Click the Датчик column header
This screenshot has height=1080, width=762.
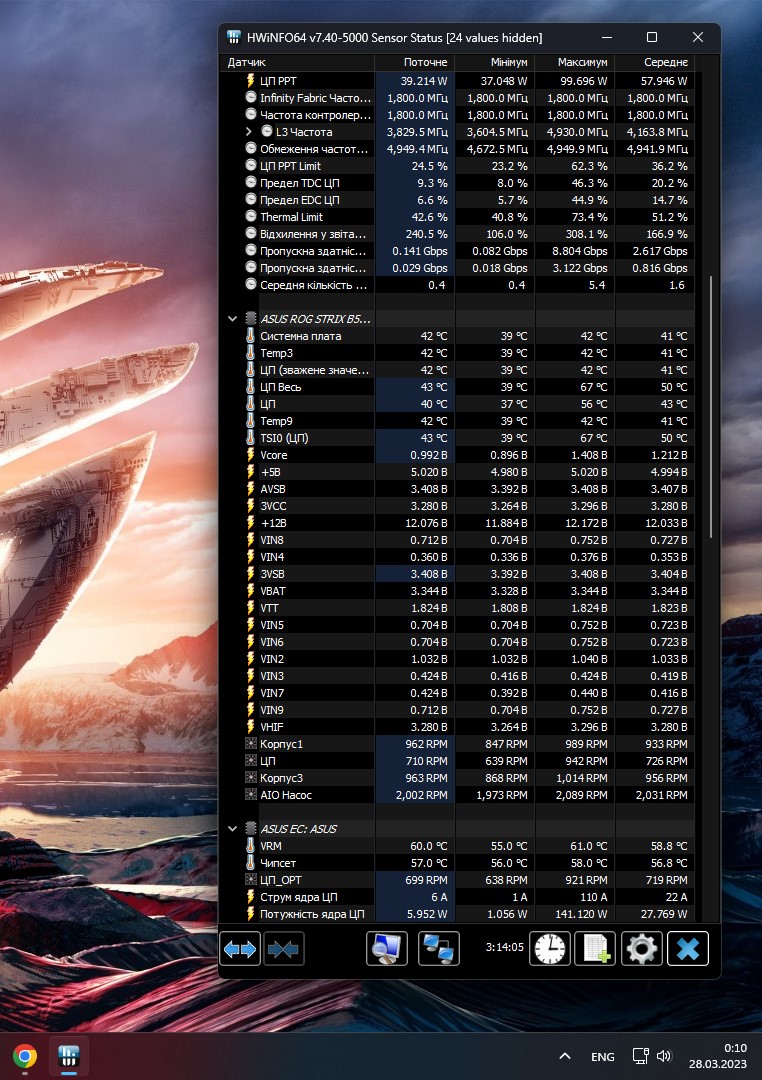click(299, 62)
